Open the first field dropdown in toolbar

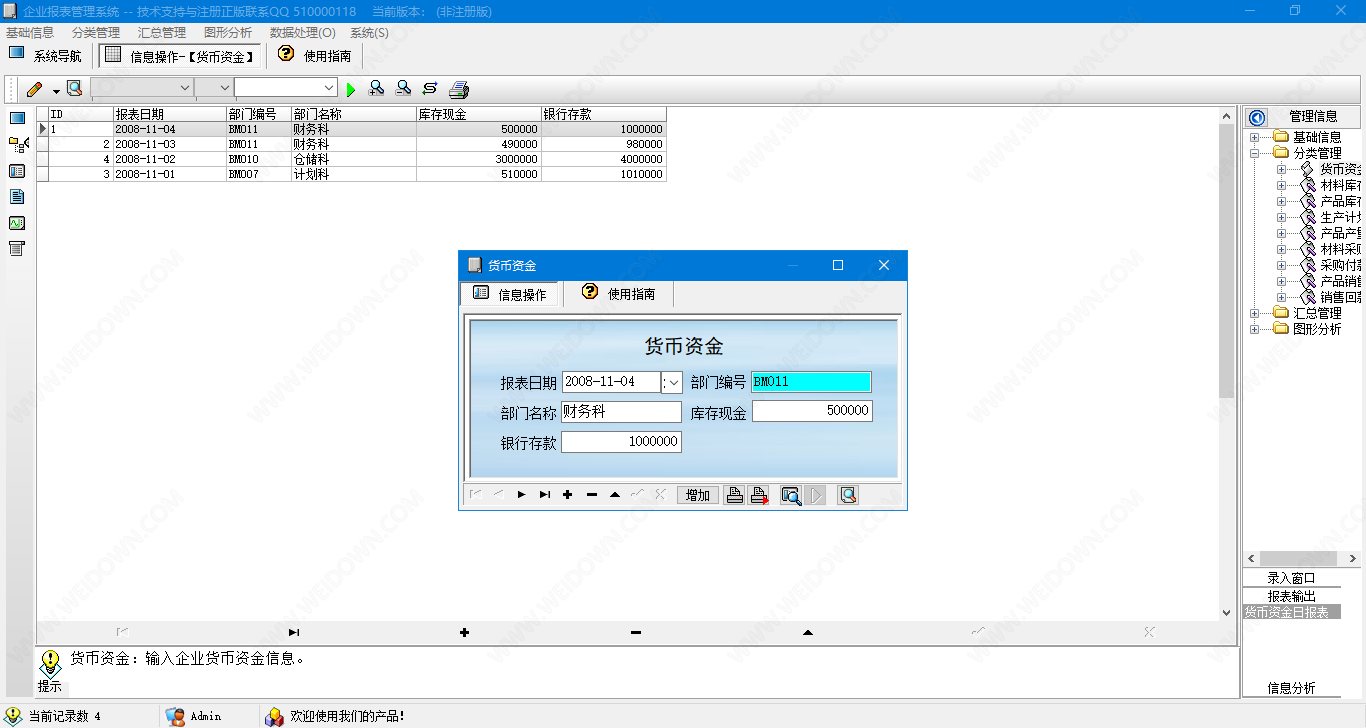[x=184, y=88]
